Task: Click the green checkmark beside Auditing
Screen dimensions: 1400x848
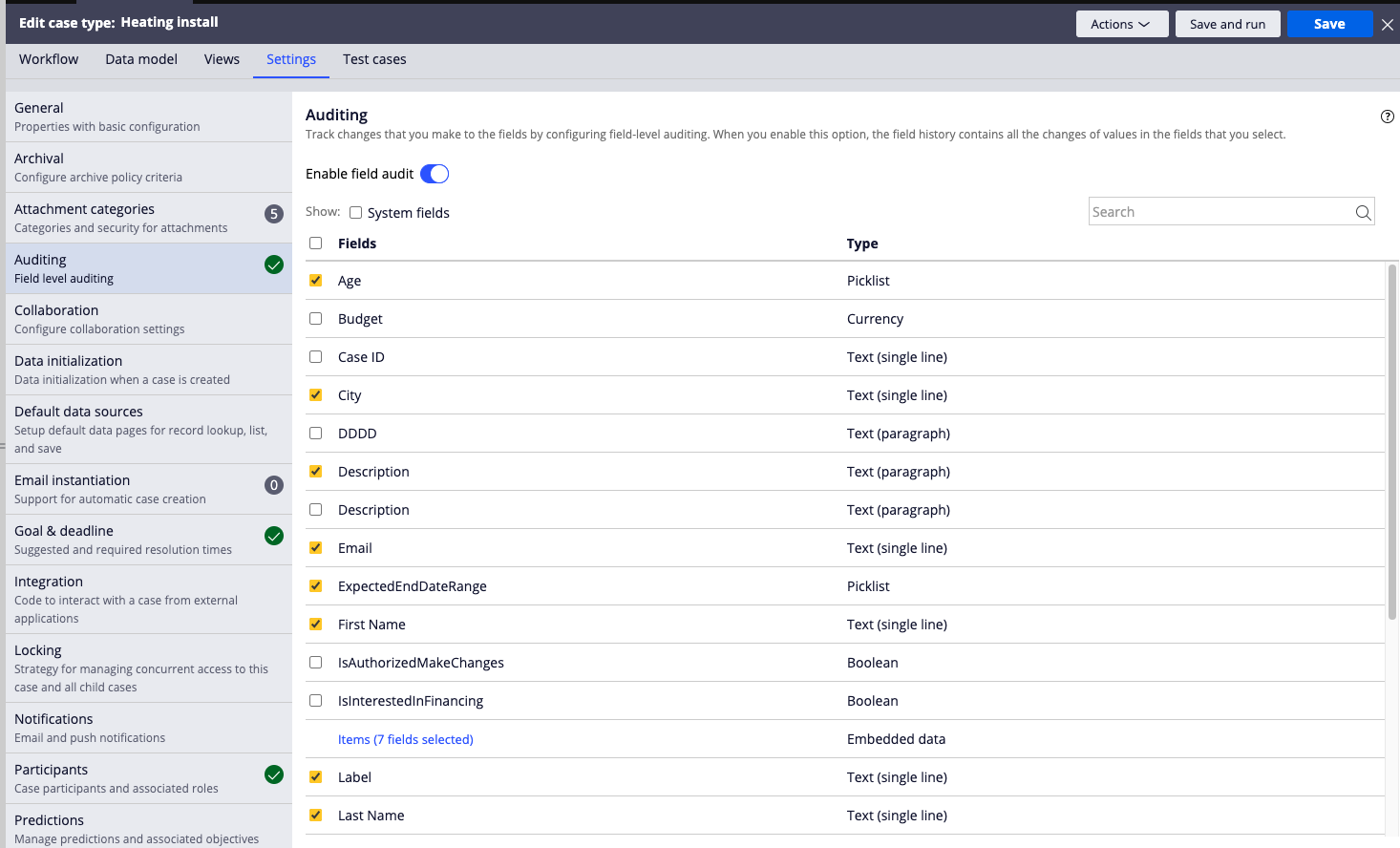Action: pyautogui.click(x=274, y=268)
